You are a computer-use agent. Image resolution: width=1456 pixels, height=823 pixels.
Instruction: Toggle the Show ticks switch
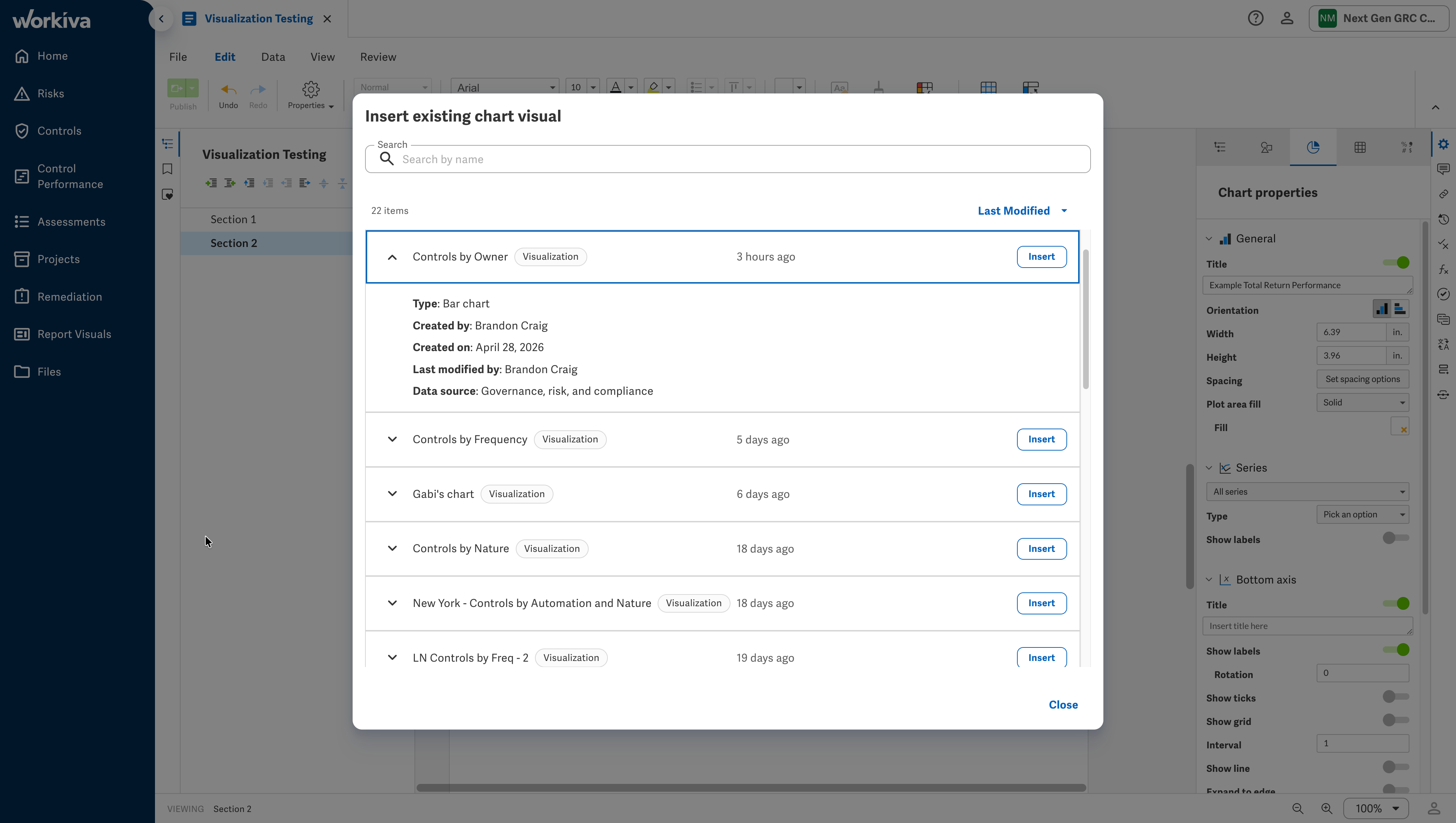pyautogui.click(x=1396, y=697)
